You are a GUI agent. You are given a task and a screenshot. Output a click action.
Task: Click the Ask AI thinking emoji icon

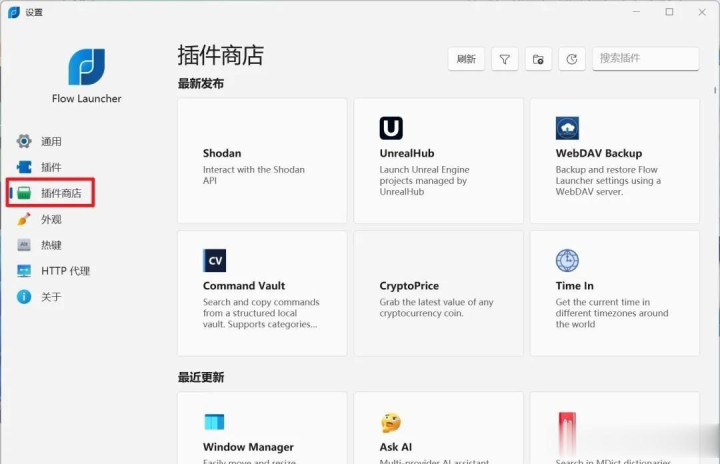391,423
